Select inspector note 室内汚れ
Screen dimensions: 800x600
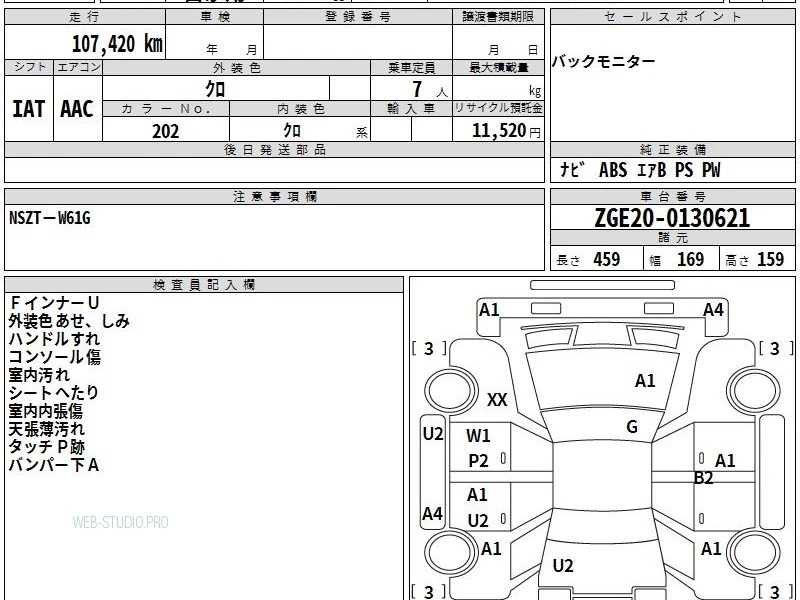pyautogui.click(x=39, y=375)
